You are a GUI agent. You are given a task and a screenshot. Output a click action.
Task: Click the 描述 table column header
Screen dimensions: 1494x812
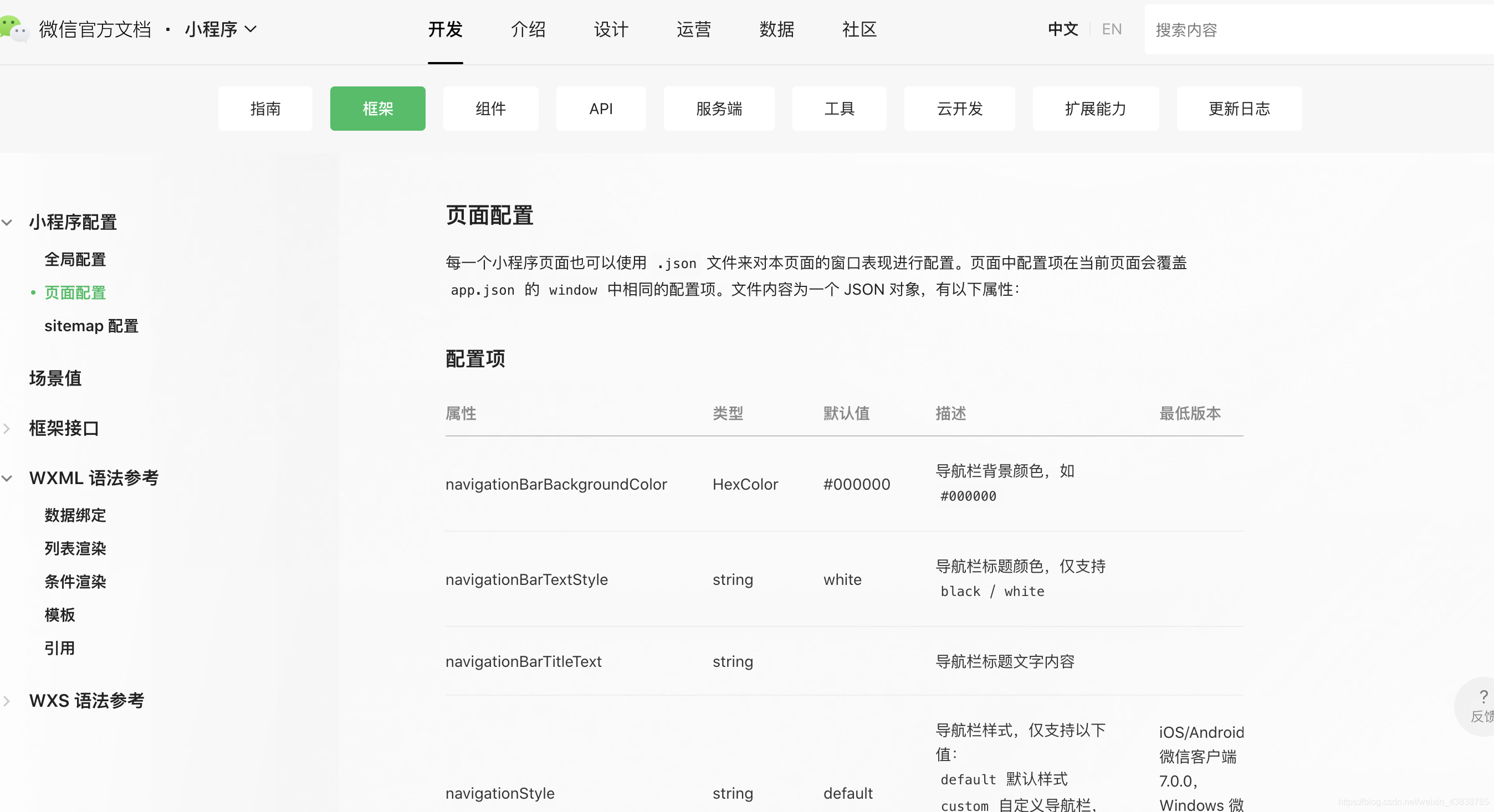pos(951,413)
